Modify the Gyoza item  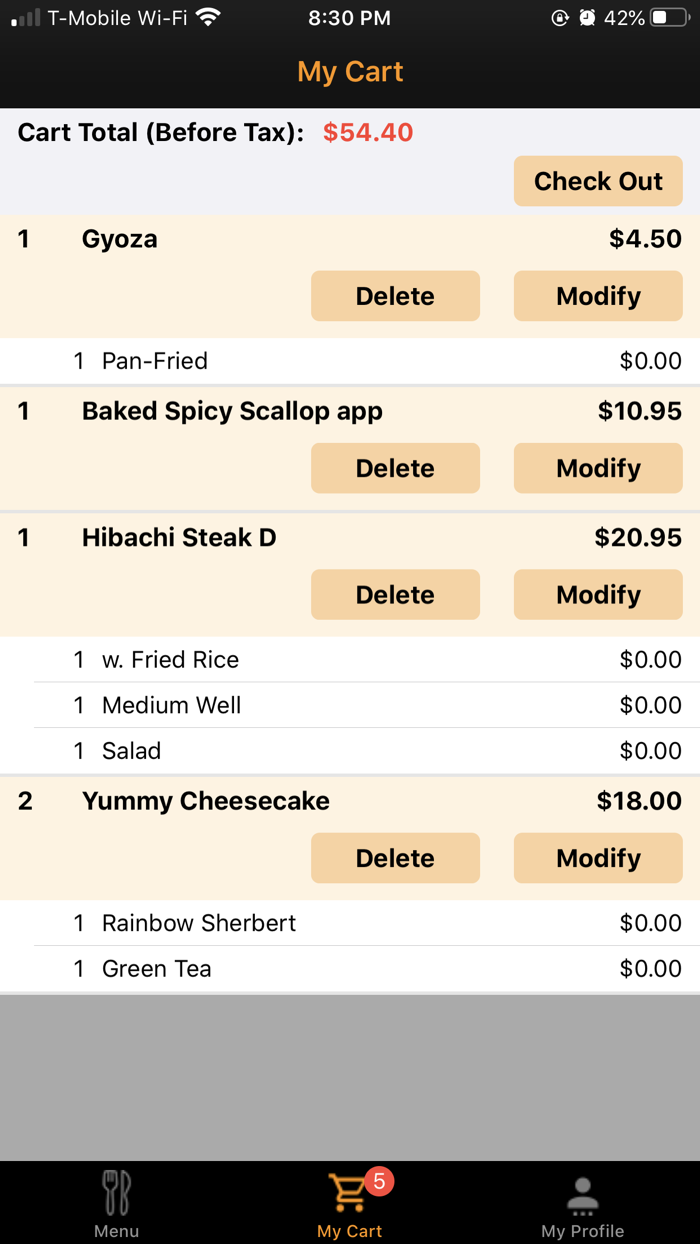pyautogui.click(x=598, y=296)
